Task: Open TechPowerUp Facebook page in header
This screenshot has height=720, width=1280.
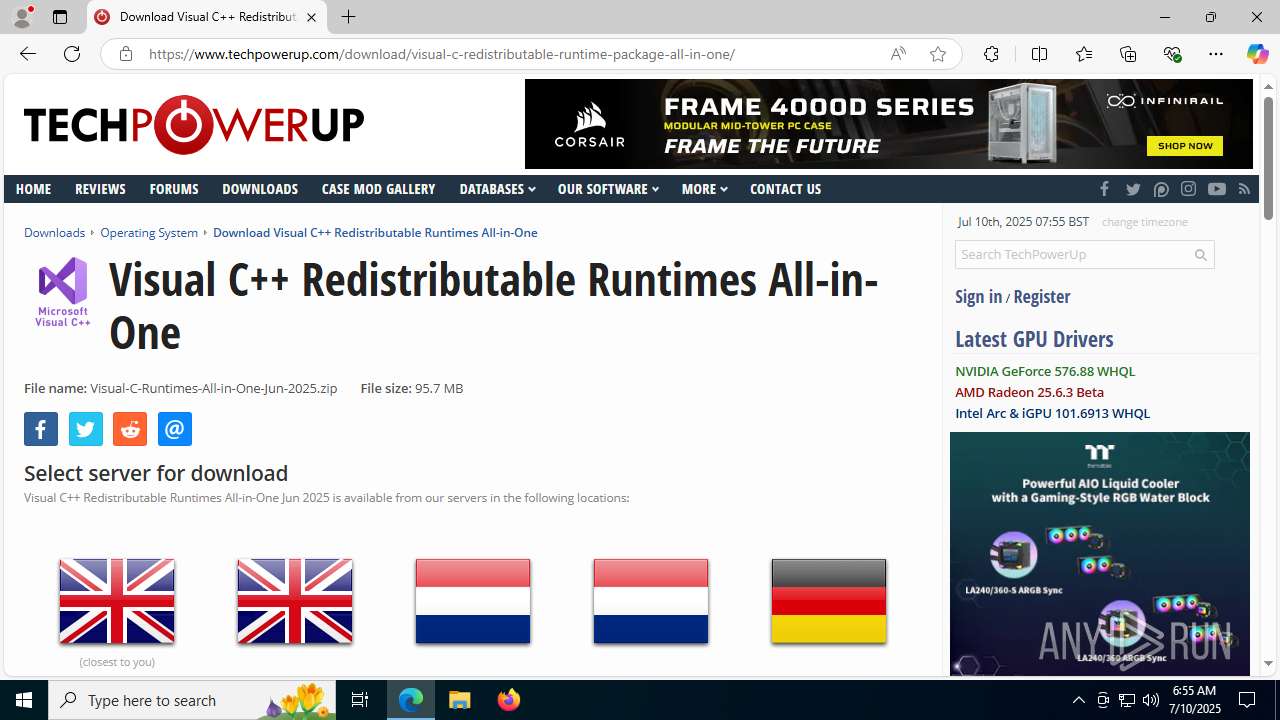Action: pos(1105,189)
